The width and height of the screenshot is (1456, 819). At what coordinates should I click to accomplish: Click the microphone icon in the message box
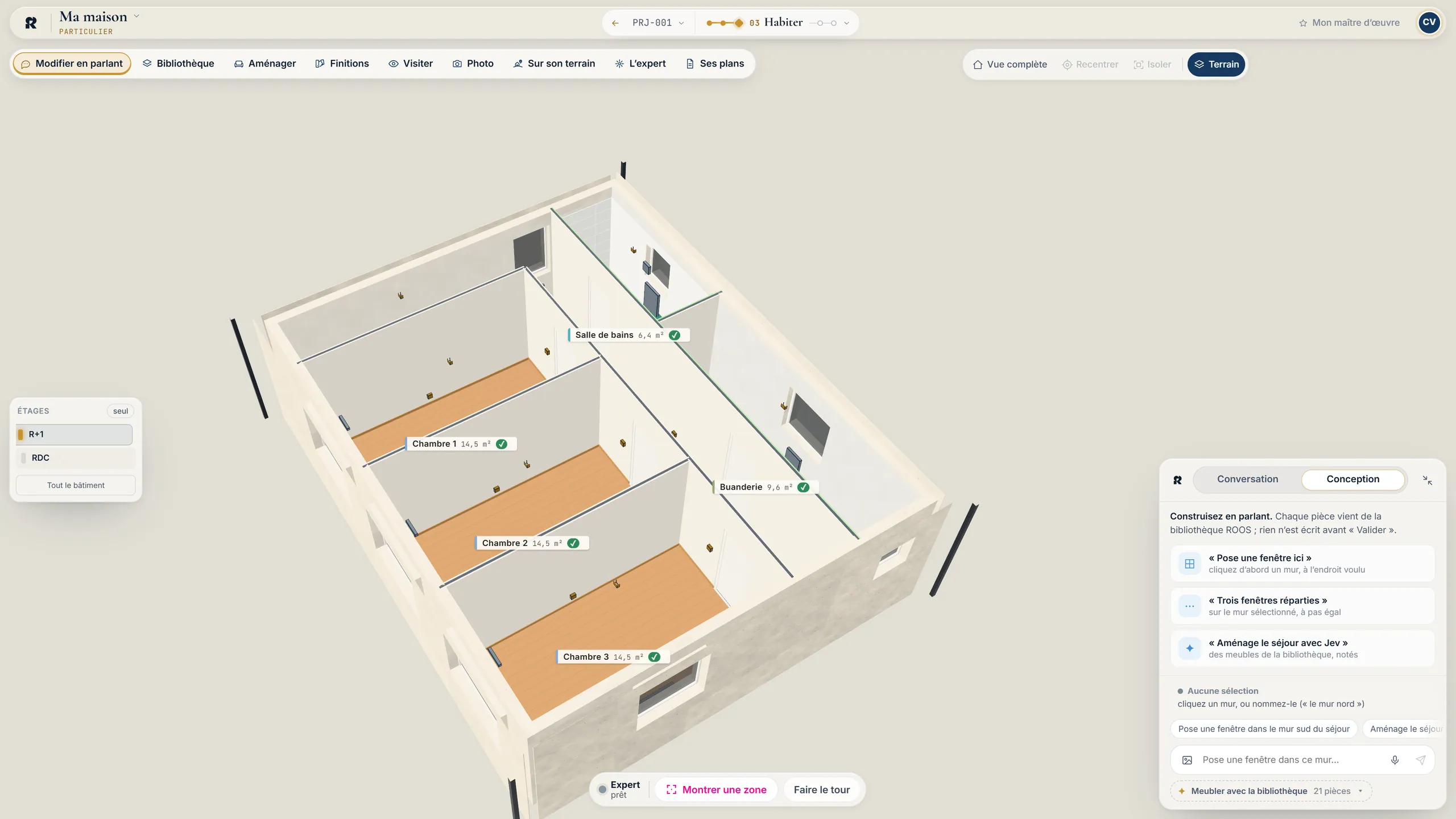(x=1395, y=760)
